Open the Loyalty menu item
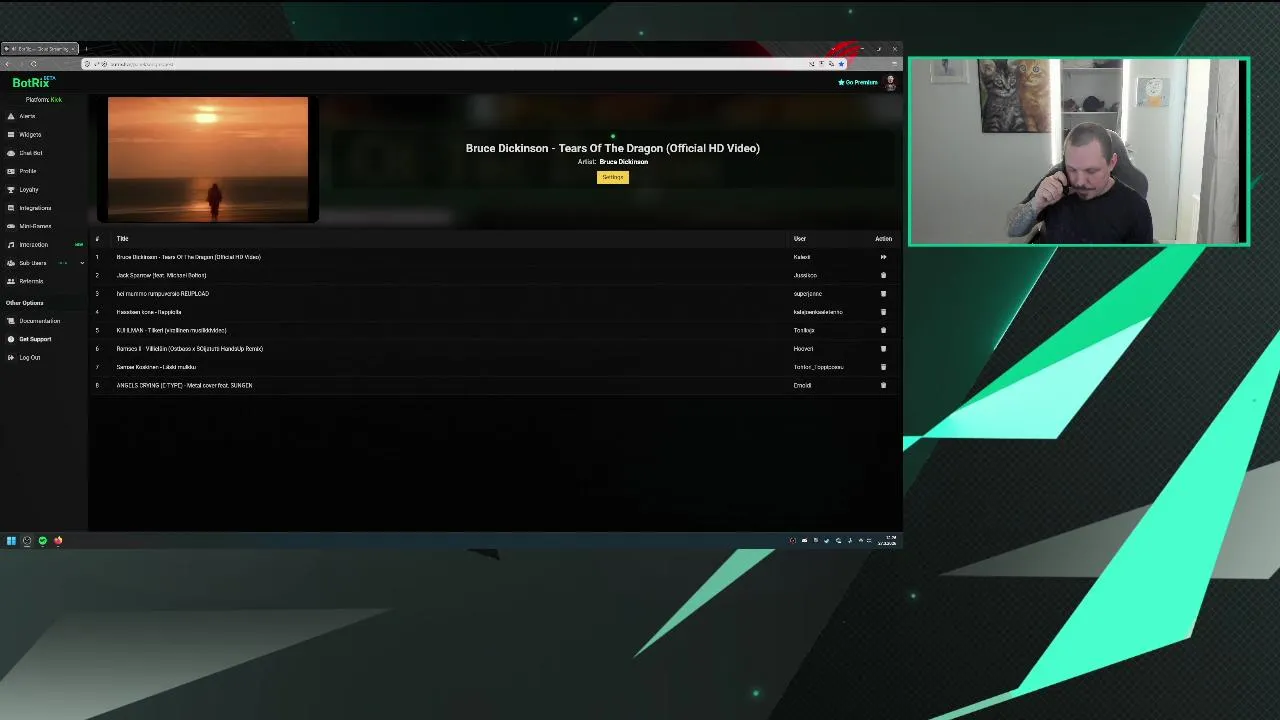Image resolution: width=1280 pixels, height=720 pixels. pyautogui.click(x=29, y=189)
